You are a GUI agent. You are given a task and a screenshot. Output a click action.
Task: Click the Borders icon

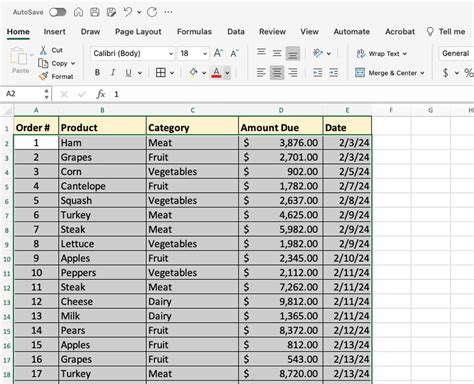tap(161, 72)
